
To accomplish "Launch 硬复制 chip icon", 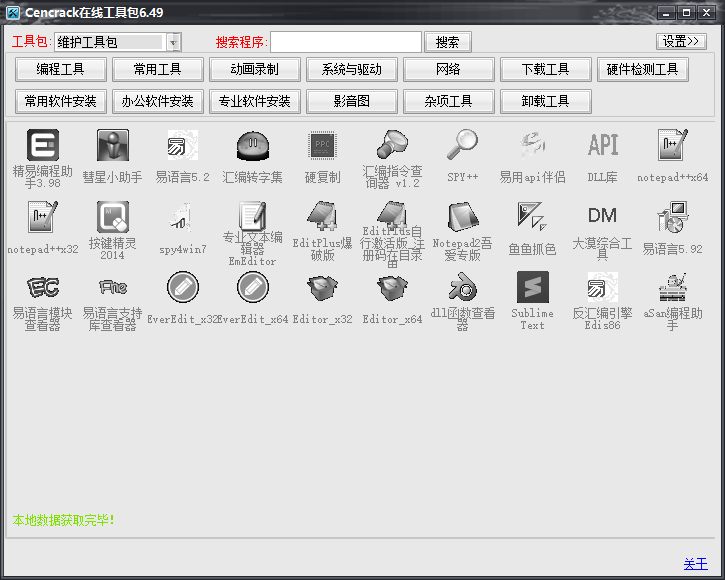I will tap(322, 146).
